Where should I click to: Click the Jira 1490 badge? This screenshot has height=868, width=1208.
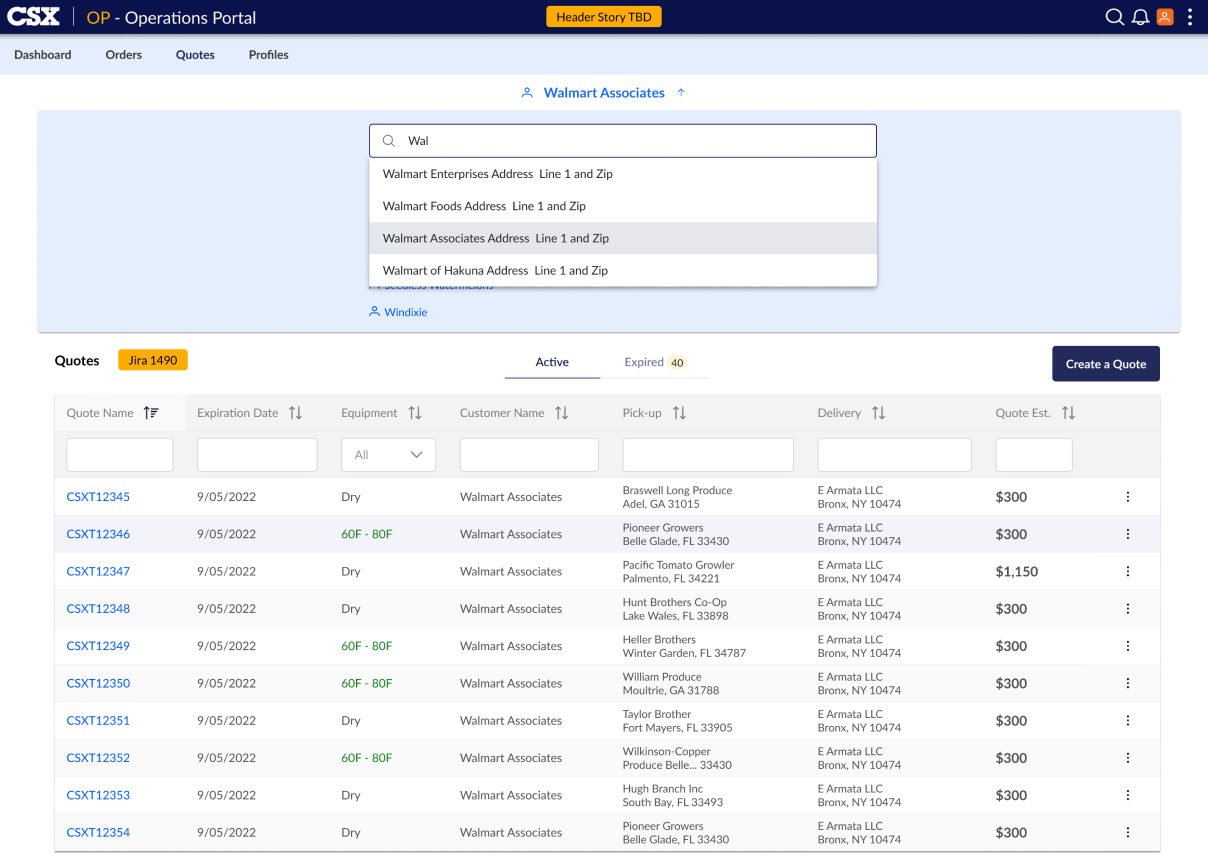153,360
